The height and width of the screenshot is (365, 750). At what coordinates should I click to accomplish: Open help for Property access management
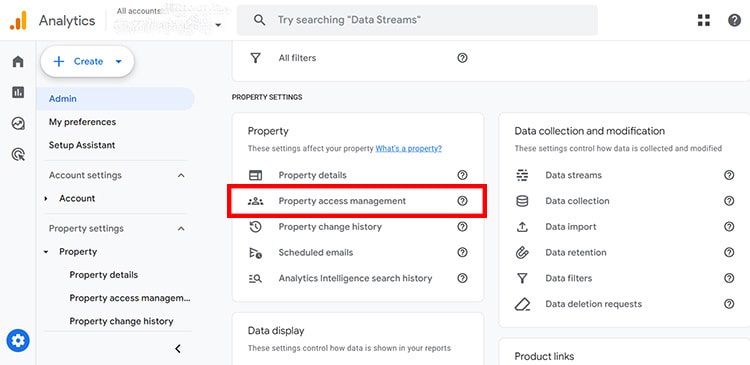[462, 201]
